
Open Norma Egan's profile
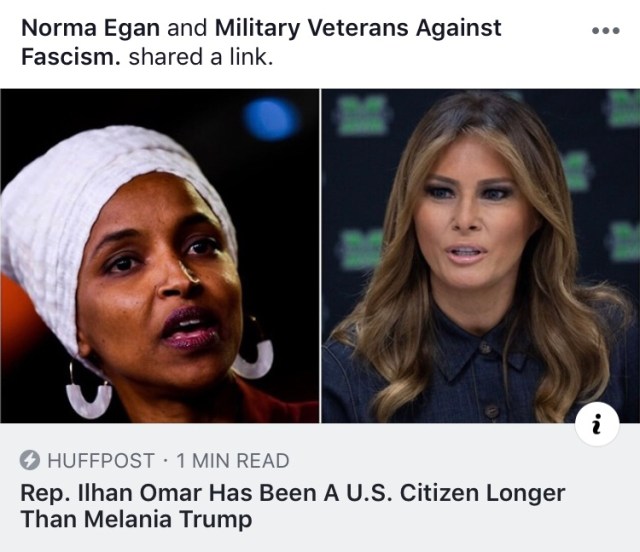pyautogui.click(x=91, y=28)
